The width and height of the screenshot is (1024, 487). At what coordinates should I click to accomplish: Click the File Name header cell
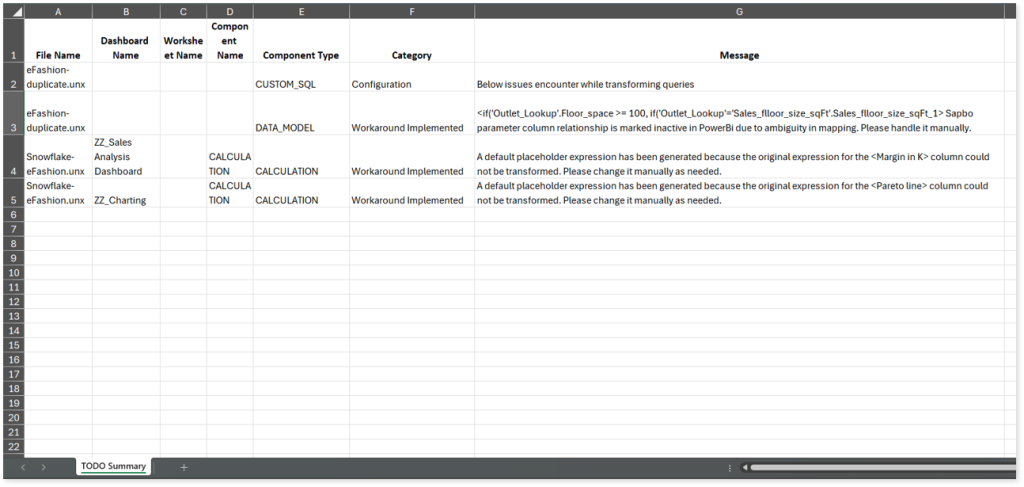click(x=57, y=55)
